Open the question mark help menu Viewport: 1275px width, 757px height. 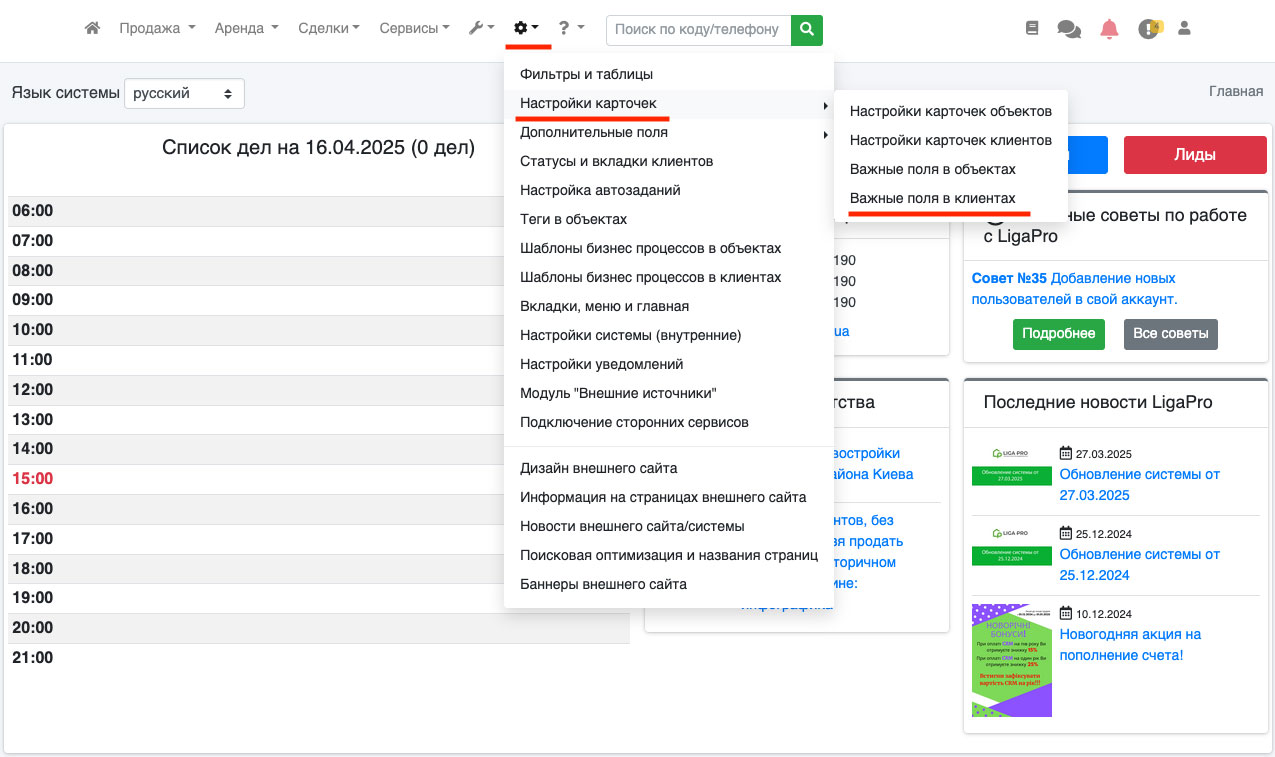[x=570, y=29]
